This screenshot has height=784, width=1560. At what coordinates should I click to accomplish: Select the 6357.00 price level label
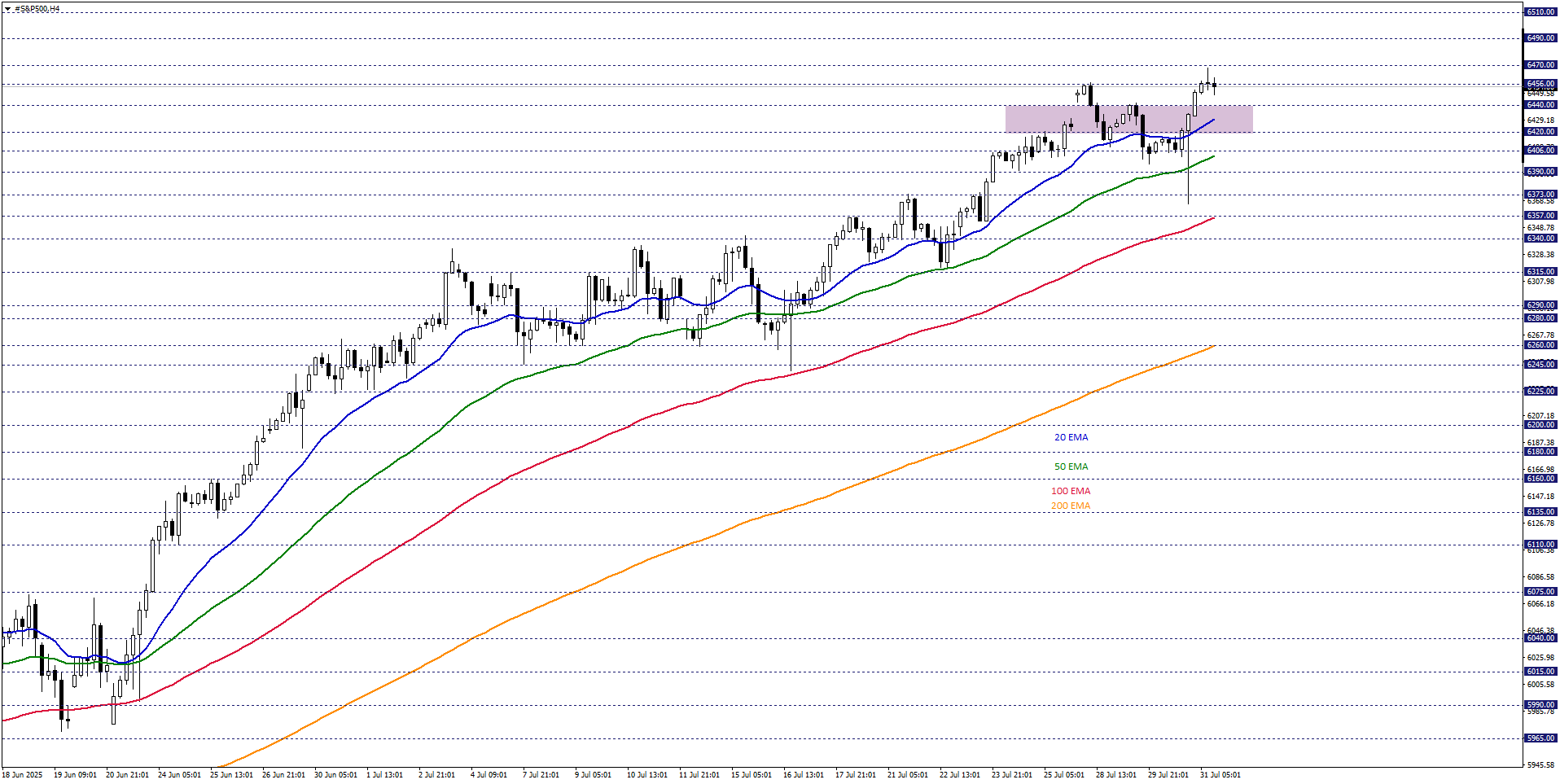click(1540, 216)
